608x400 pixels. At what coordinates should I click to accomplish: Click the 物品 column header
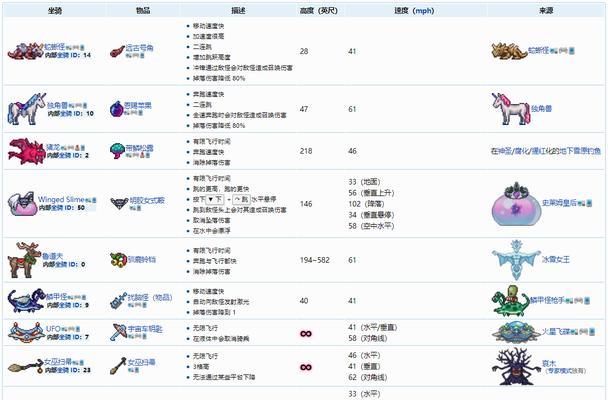(x=143, y=10)
